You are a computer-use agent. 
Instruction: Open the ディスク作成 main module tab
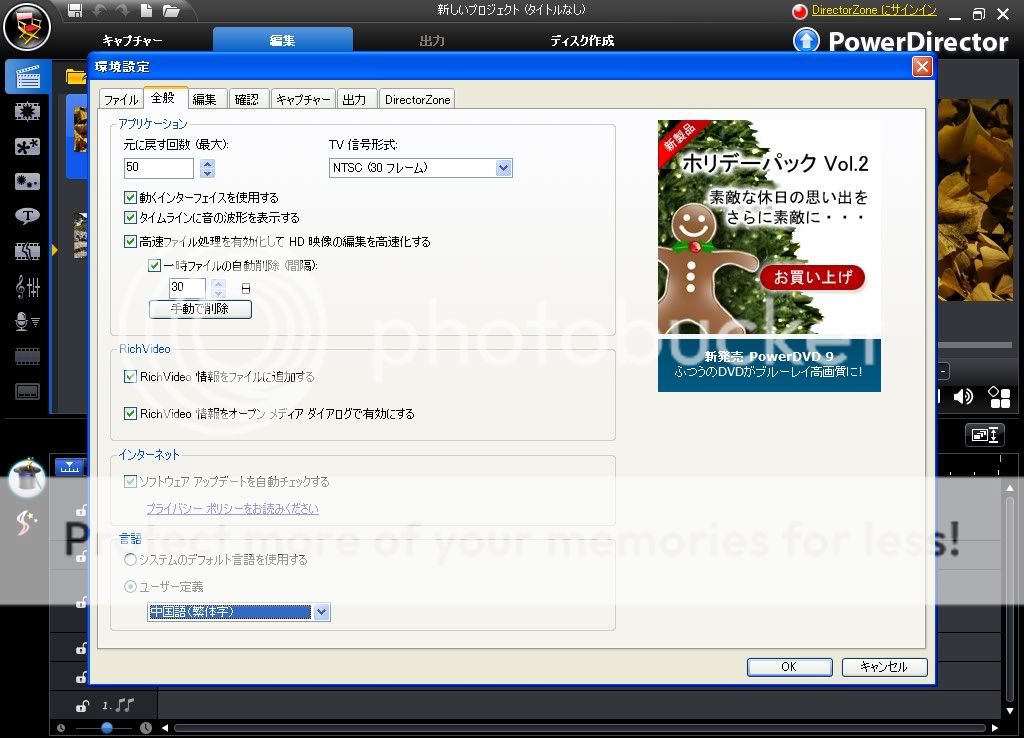point(582,40)
